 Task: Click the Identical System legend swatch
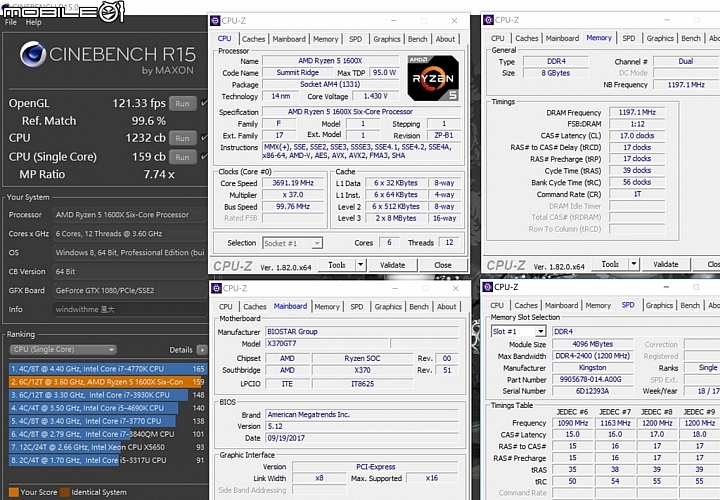point(65,492)
